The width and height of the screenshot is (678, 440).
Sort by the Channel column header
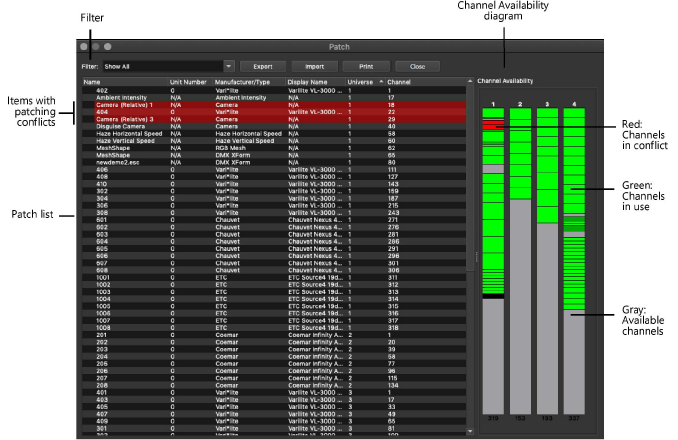[x=425, y=82]
